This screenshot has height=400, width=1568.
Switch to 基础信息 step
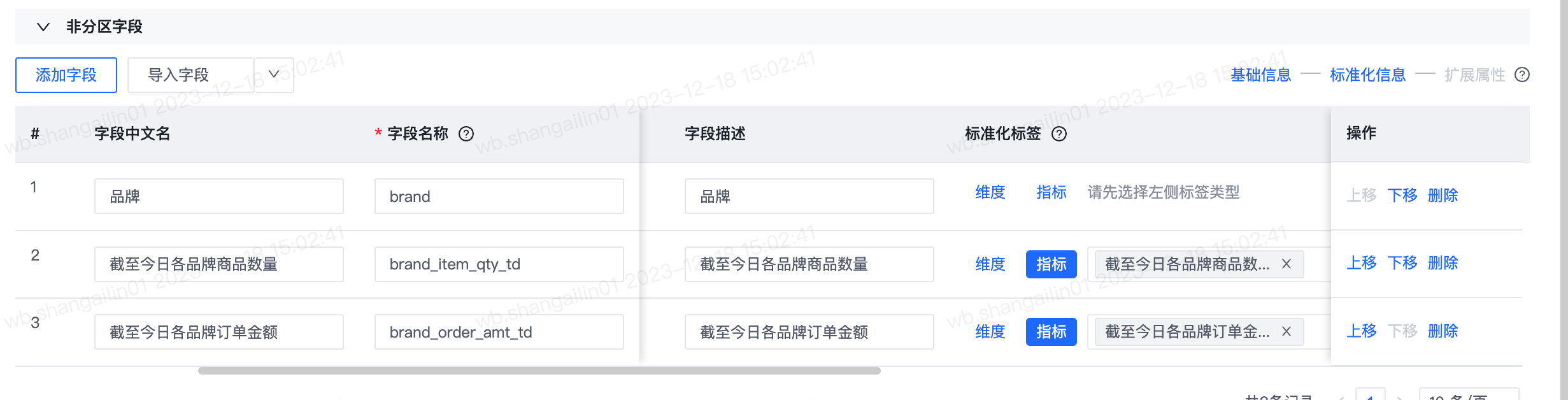[x=1261, y=75]
